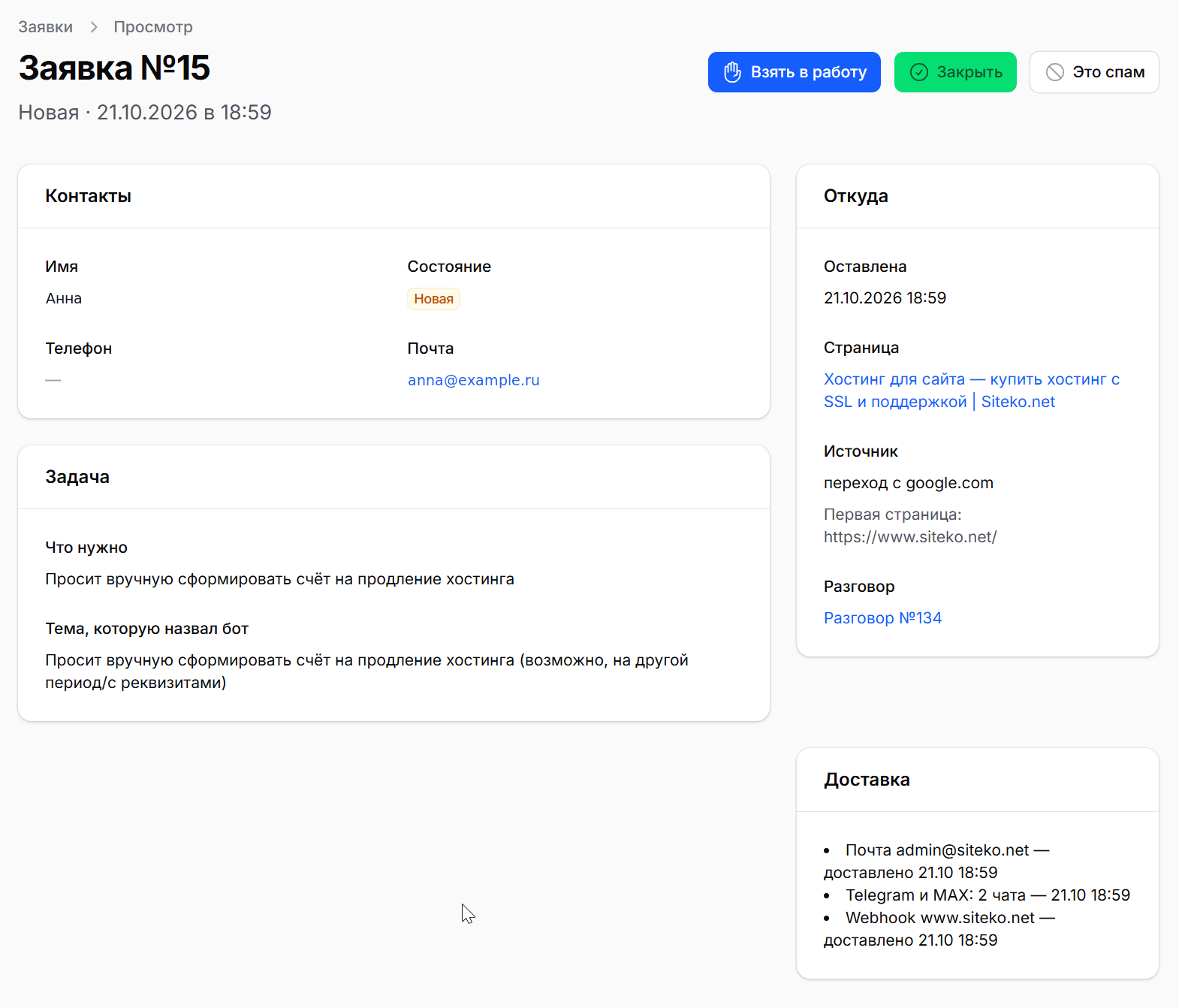Click the 'Доставка' card heading
Image resolution: width=1179 pixels, height=1008 pixels.
867,780
